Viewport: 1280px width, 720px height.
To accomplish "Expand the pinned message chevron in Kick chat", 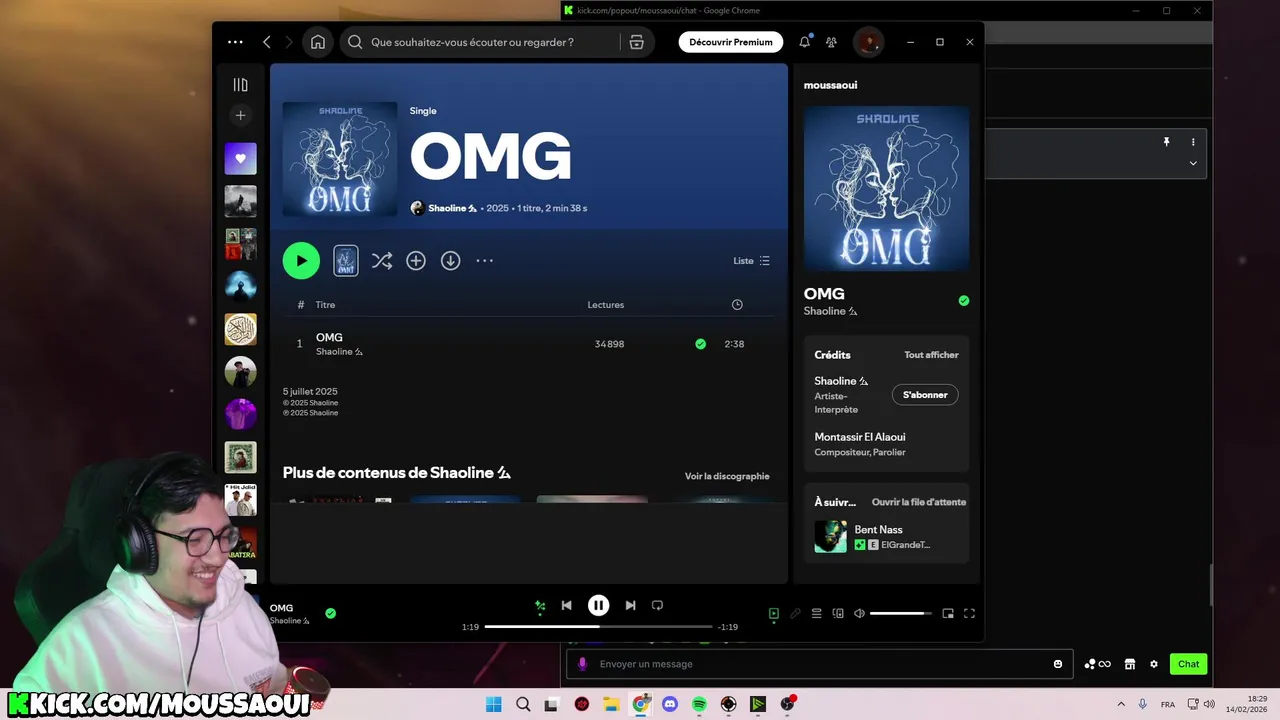I will tap(1193, 163).
